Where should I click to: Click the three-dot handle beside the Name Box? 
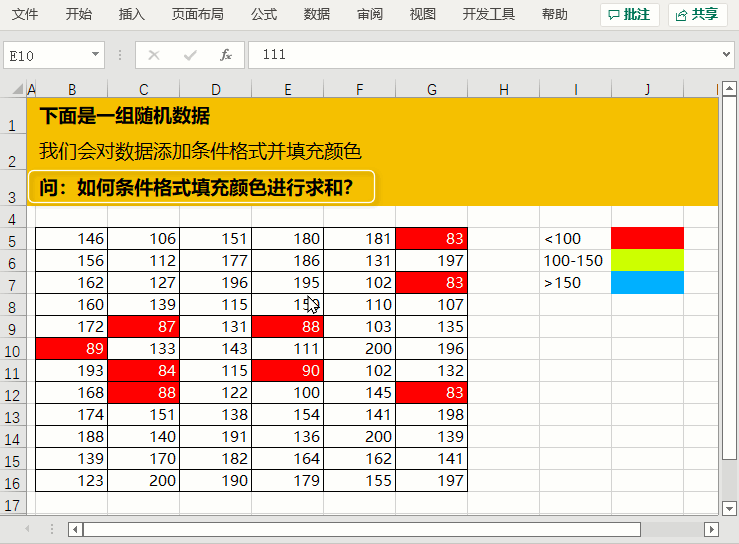(x=120, y=55)
